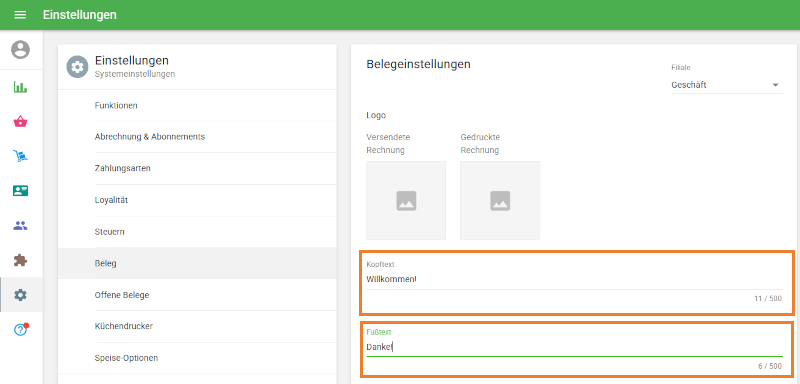Viewport: 800px width, 384px height.
Task: Open the Loyalität settings entry
Action: click(x=197, y=200)
